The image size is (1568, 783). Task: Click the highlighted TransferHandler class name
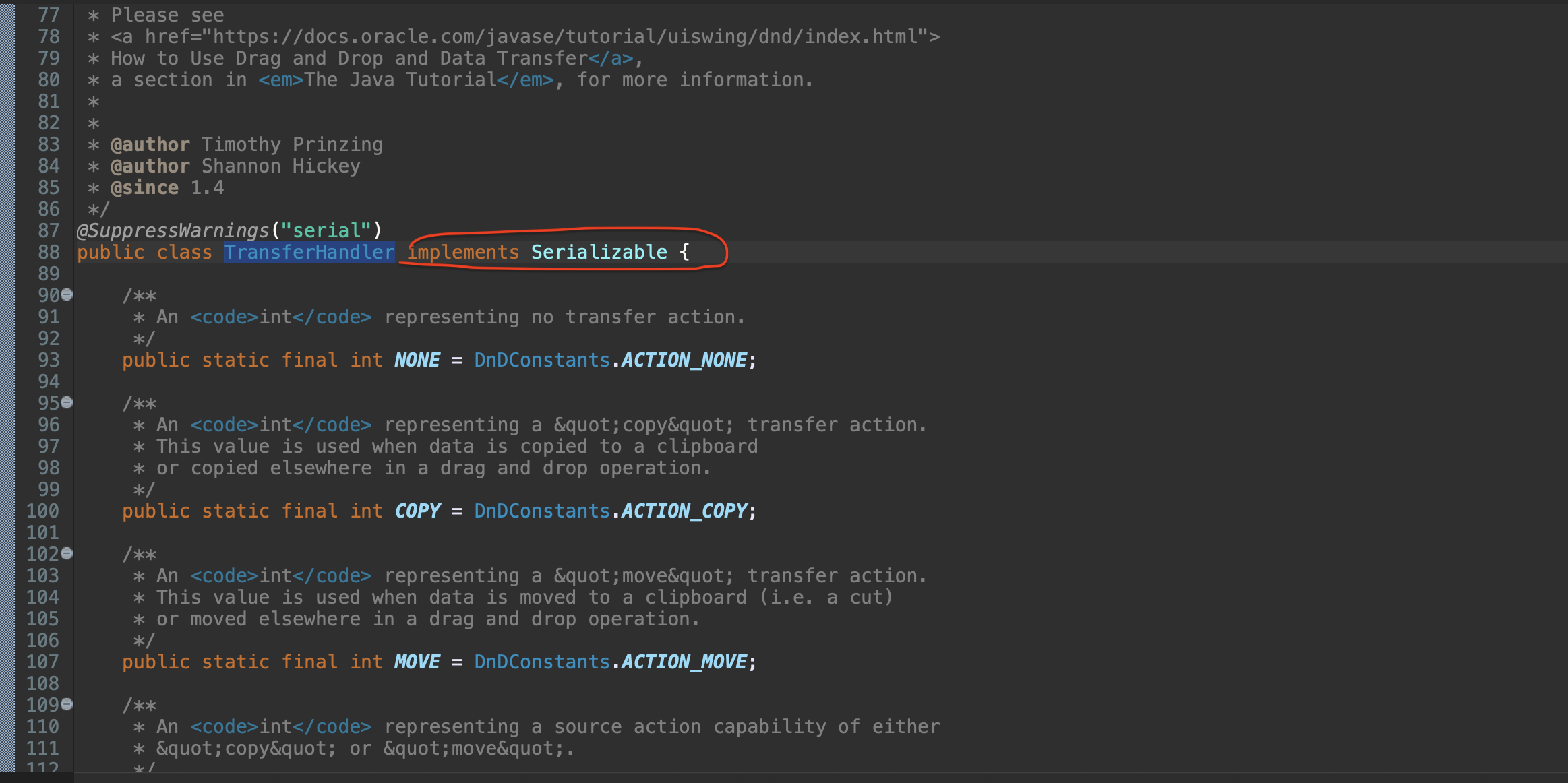[x=309, y=252]
